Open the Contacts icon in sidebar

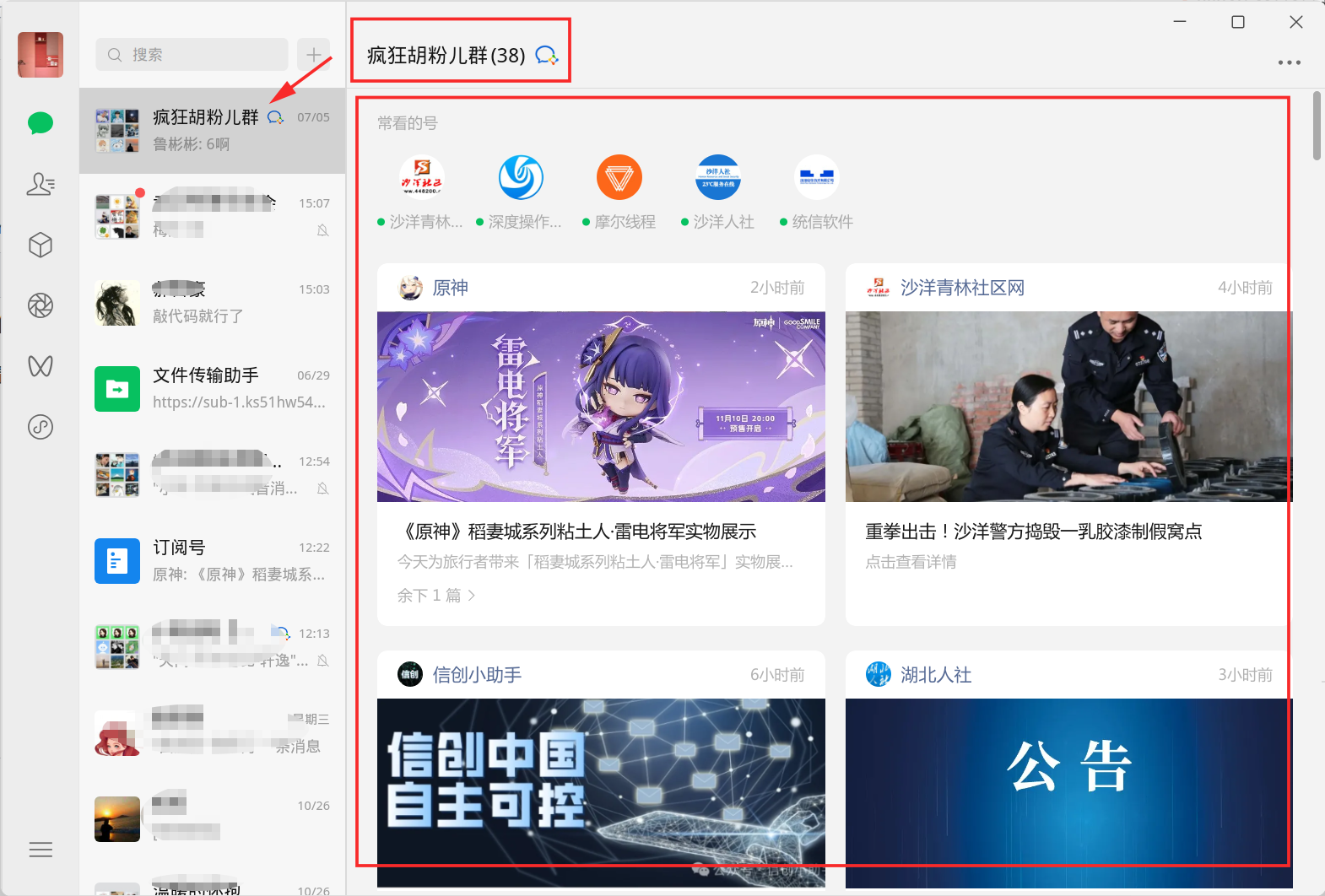[41, 184]
